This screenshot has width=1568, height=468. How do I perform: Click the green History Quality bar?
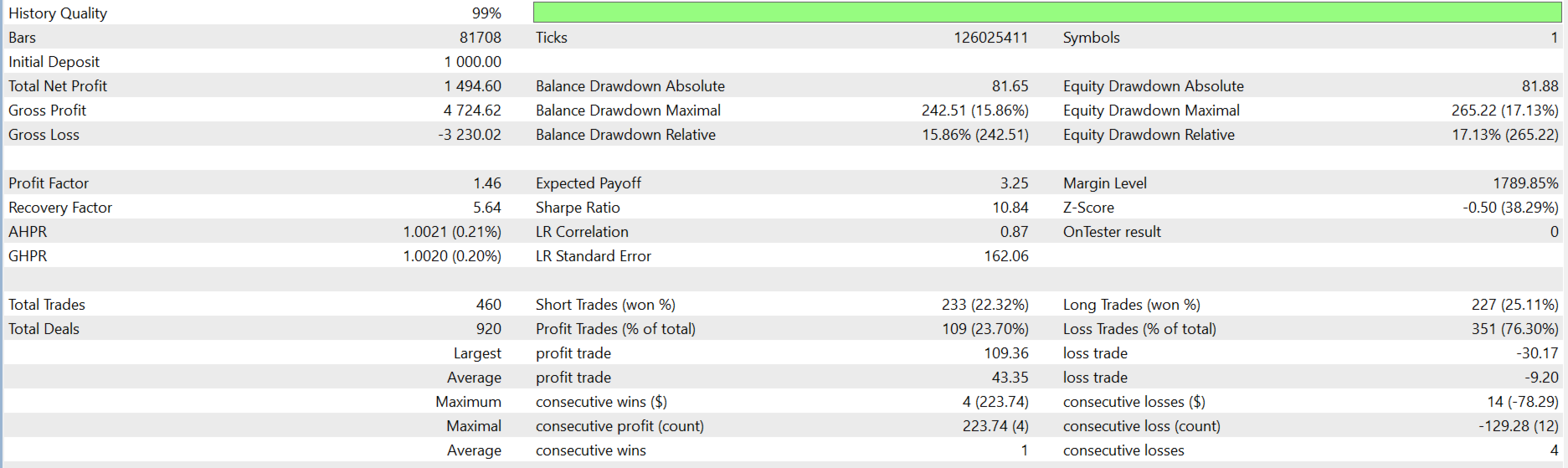point(1046,13)
